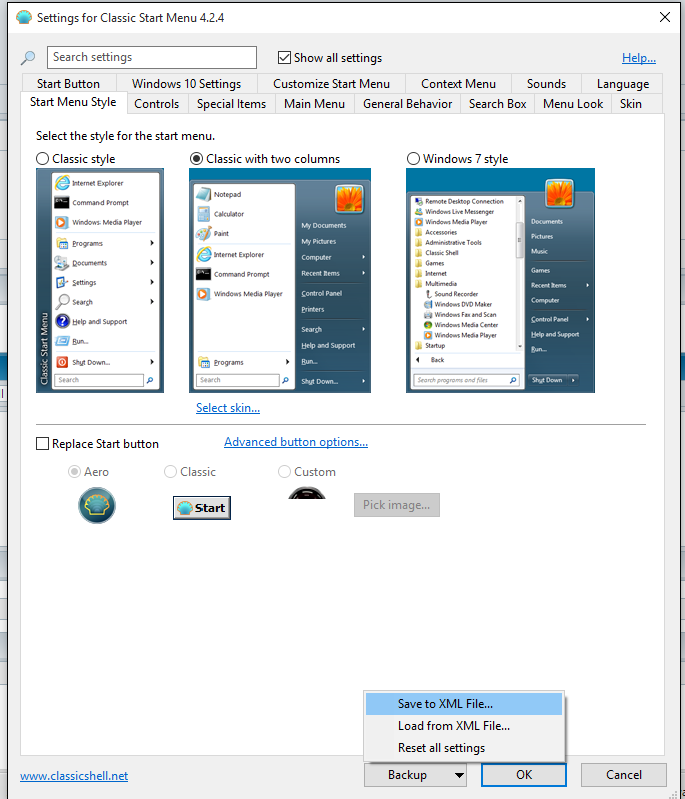
Task: Click the Pick image button
Action: click(397, 505)
